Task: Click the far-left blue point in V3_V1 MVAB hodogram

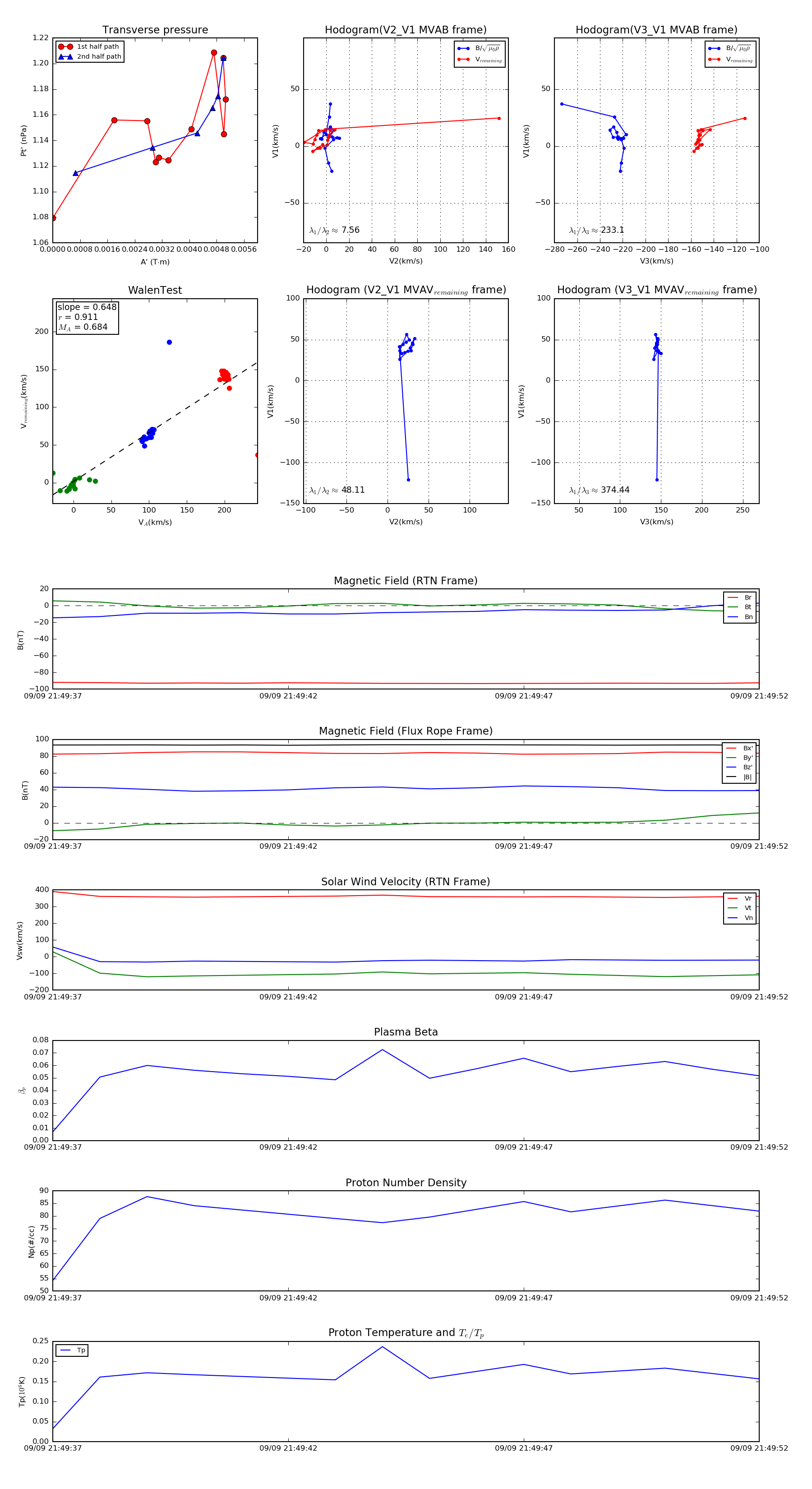Action: [x=562, y=104]
